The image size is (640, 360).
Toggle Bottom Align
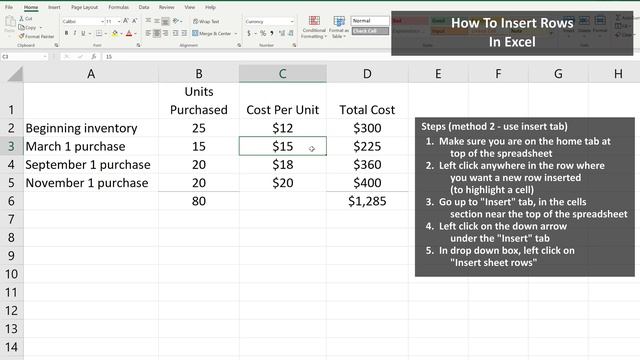click(165, 21)
